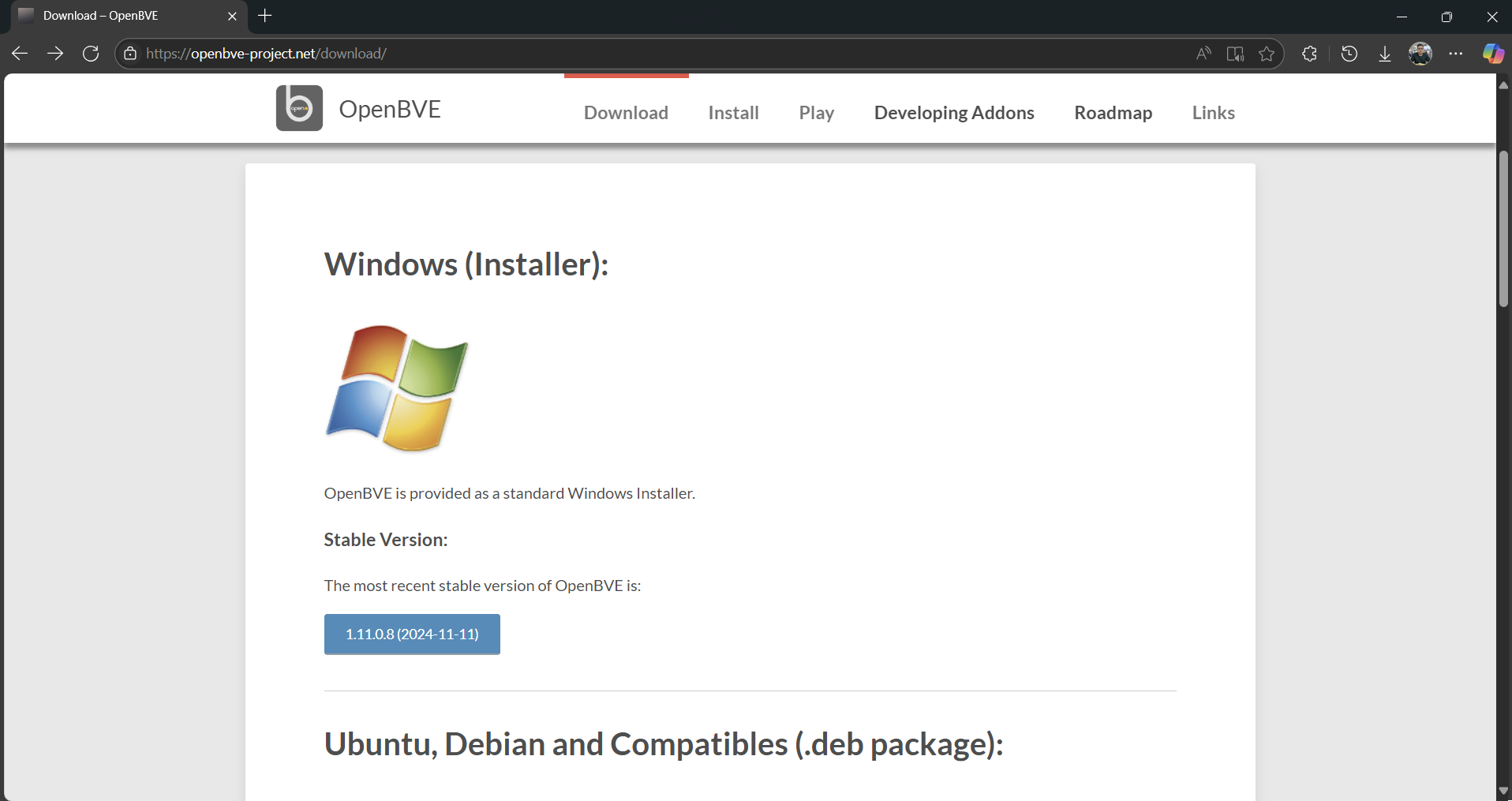The width and height of the screenshot is (1512, 801).
Task: Open the Roadmap page
Action: click(x=1113, y=113)
